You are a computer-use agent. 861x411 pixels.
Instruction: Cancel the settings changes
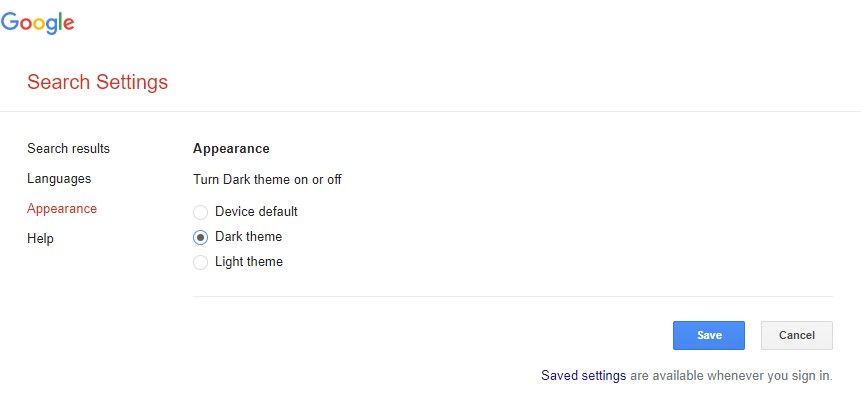pyautogui.click(x=797, y=335)
